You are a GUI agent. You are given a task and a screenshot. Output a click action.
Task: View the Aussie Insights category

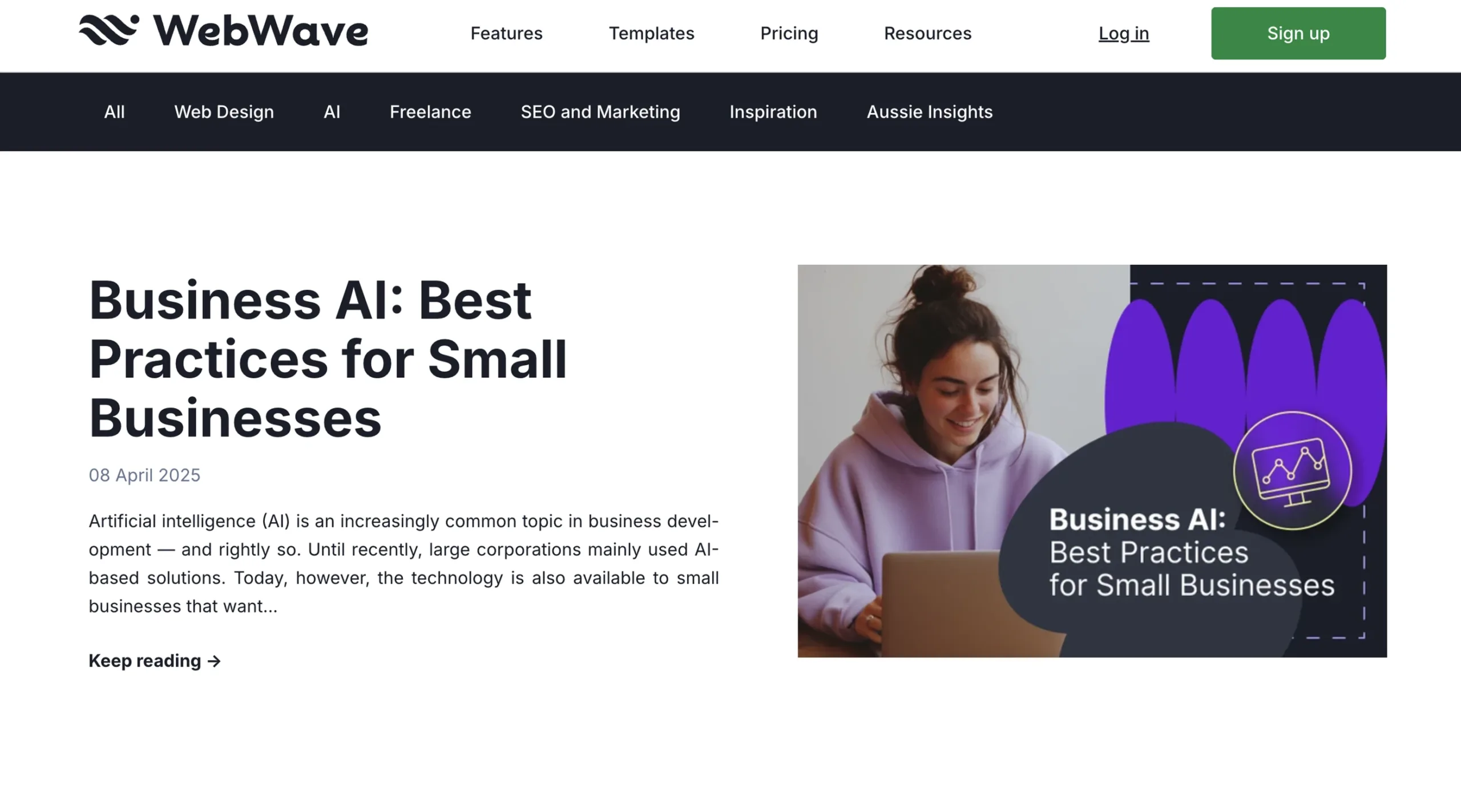click(x=929, y=111)
